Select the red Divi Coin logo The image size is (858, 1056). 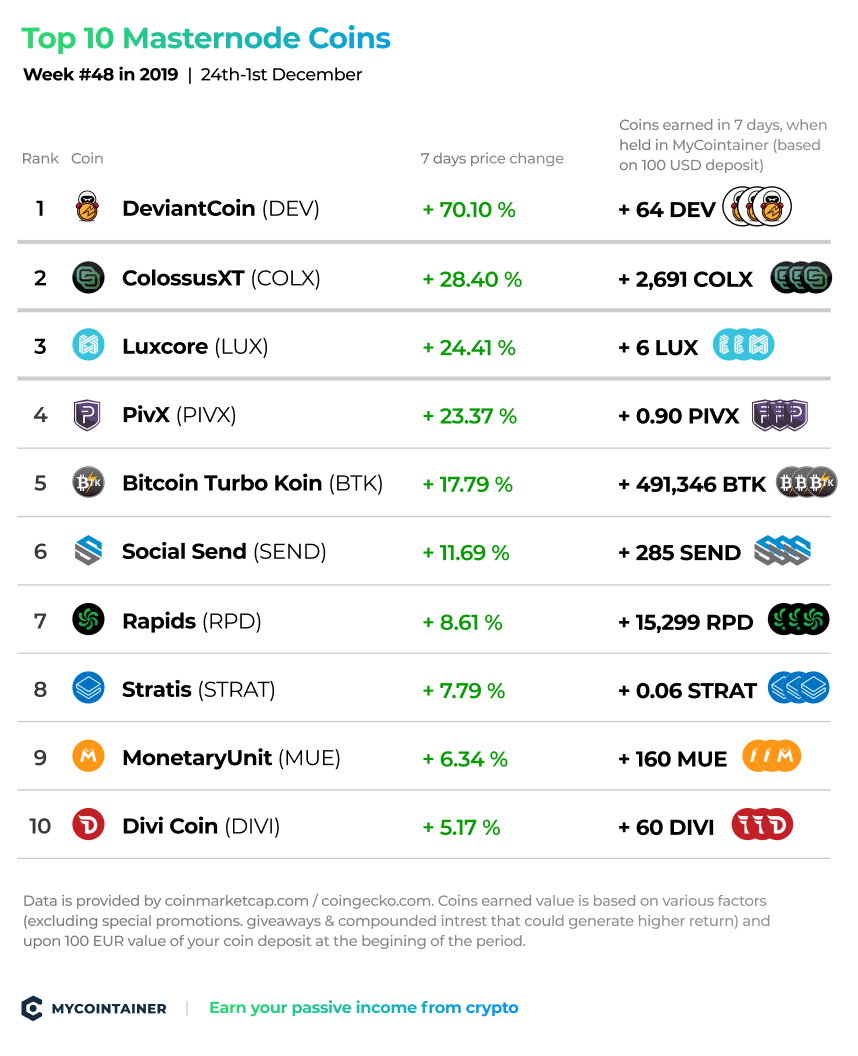tap(88, 824)
